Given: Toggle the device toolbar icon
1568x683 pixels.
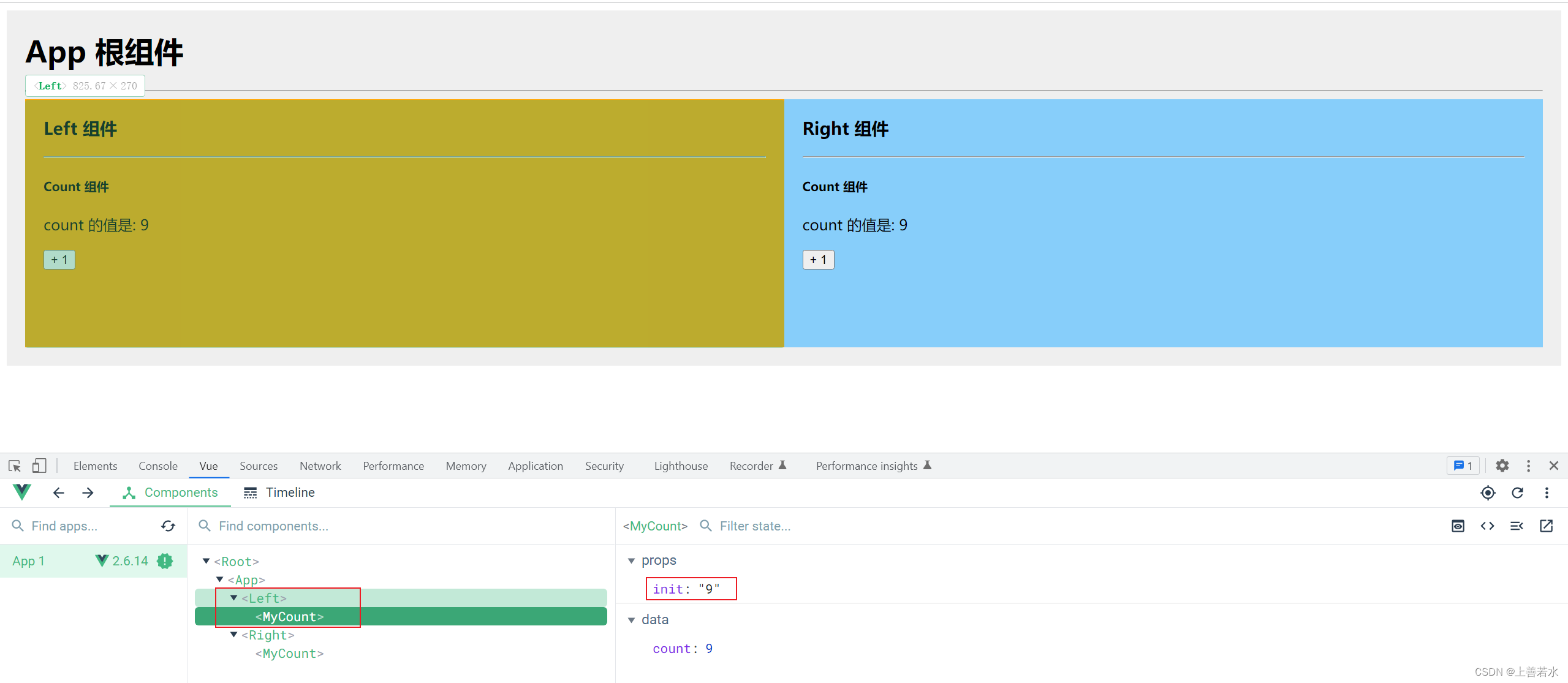Looking at the screenshot, I should (39, 466).
